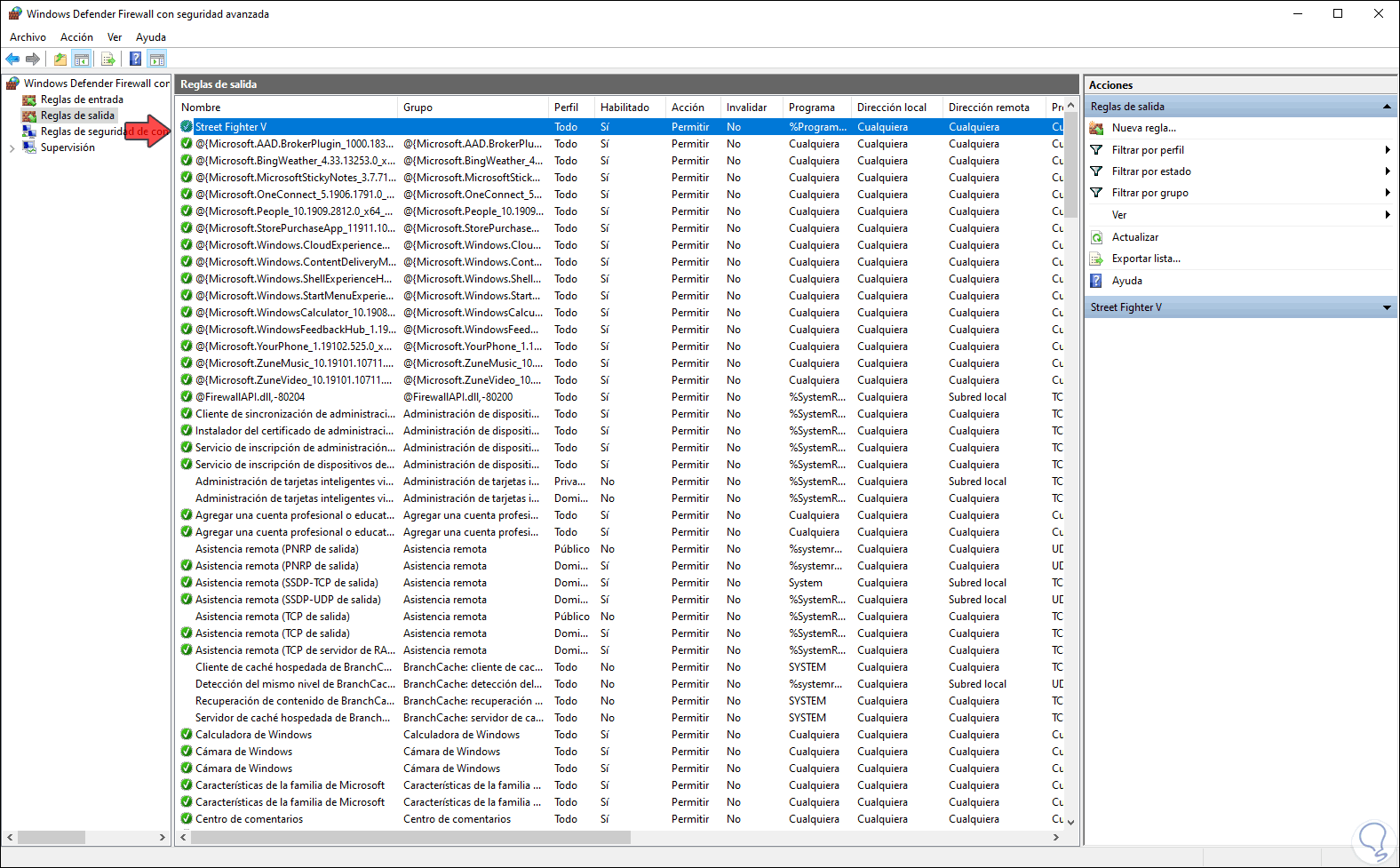The image size is (1400, 868).
Task: Click the Back arrow in the toolbar
Action: [12, 60]
